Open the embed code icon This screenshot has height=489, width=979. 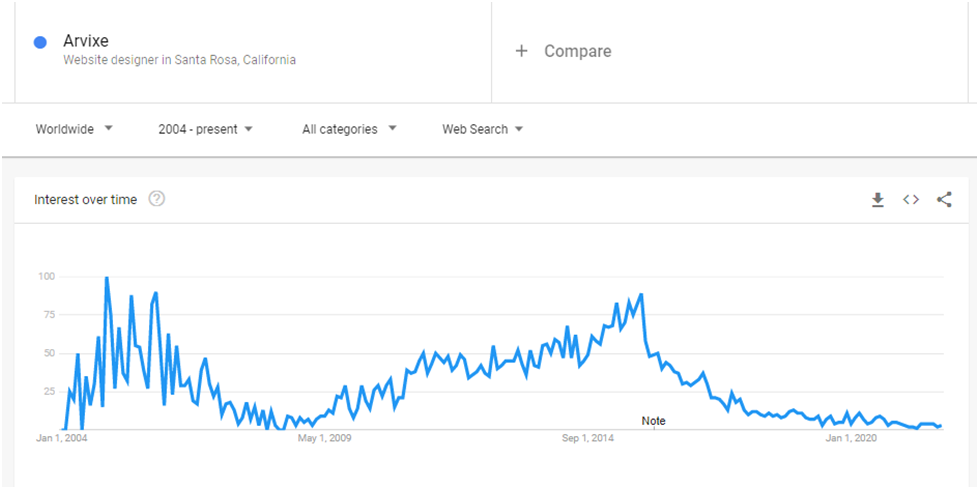point(911,200)
